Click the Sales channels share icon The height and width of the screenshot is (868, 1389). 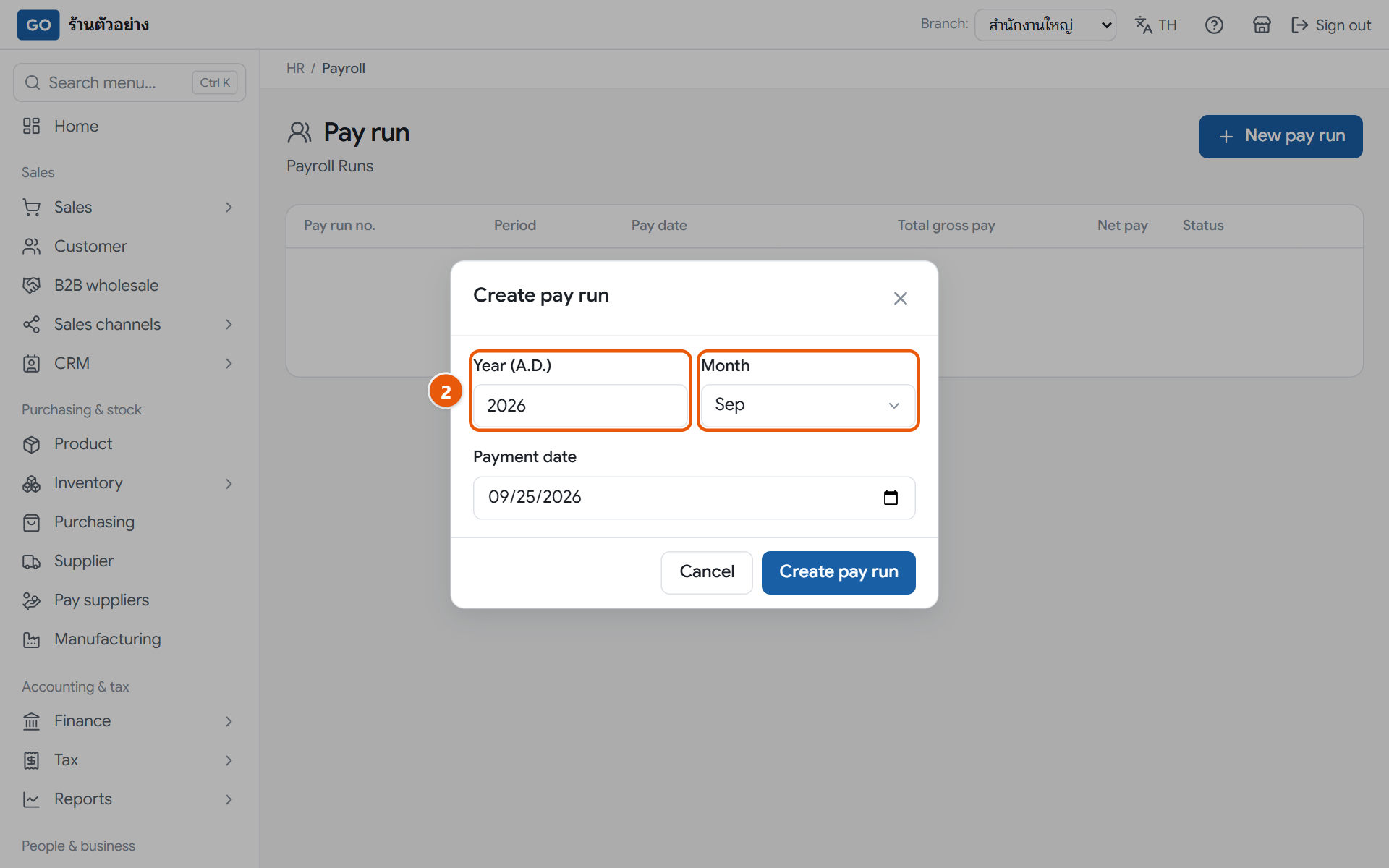pos(31,324)
